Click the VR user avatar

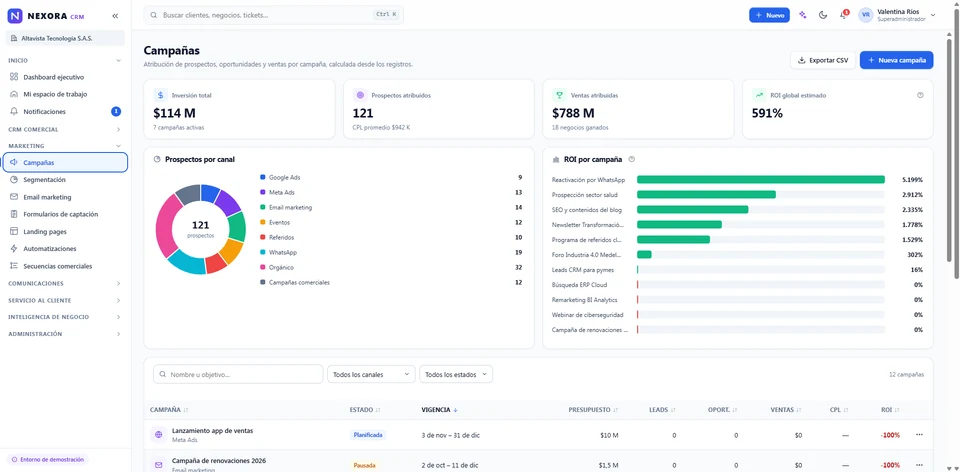pos(866,15)
